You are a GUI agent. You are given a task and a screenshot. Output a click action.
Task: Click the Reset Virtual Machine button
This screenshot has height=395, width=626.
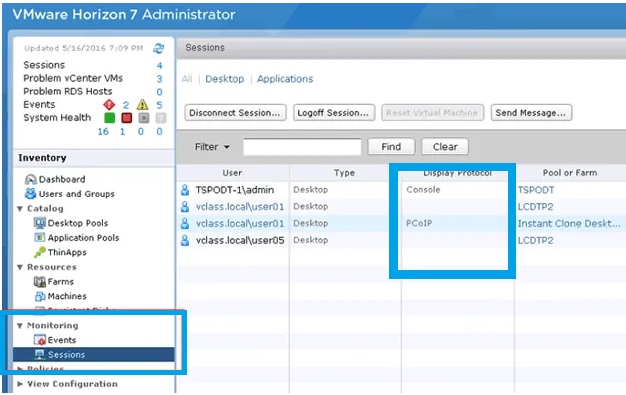click(x=432, y=113)
